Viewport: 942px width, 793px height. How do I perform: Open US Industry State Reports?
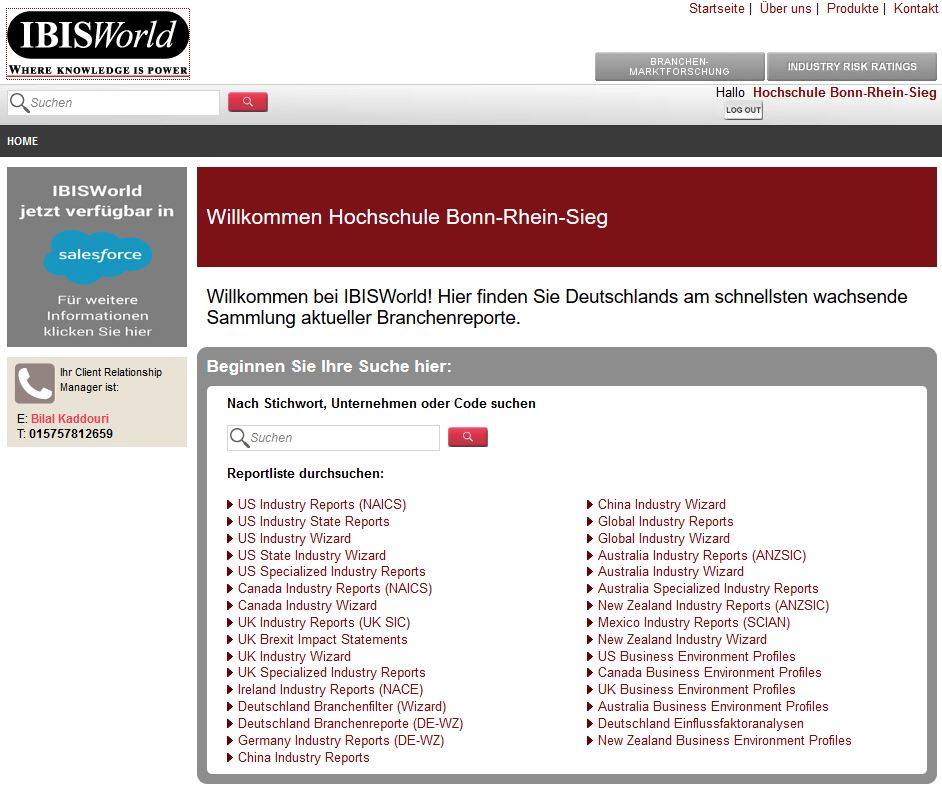coord(314,521)
